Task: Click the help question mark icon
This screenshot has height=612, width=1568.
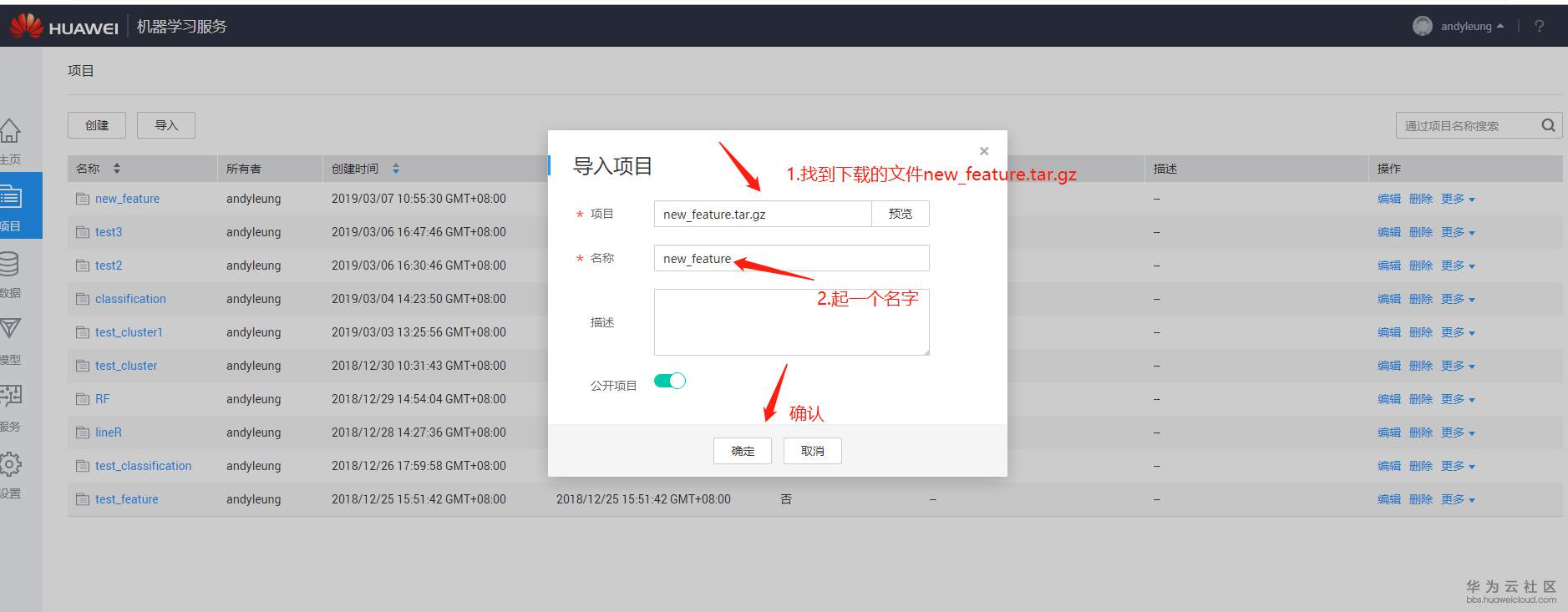Action: click(x=1539, y=26)
